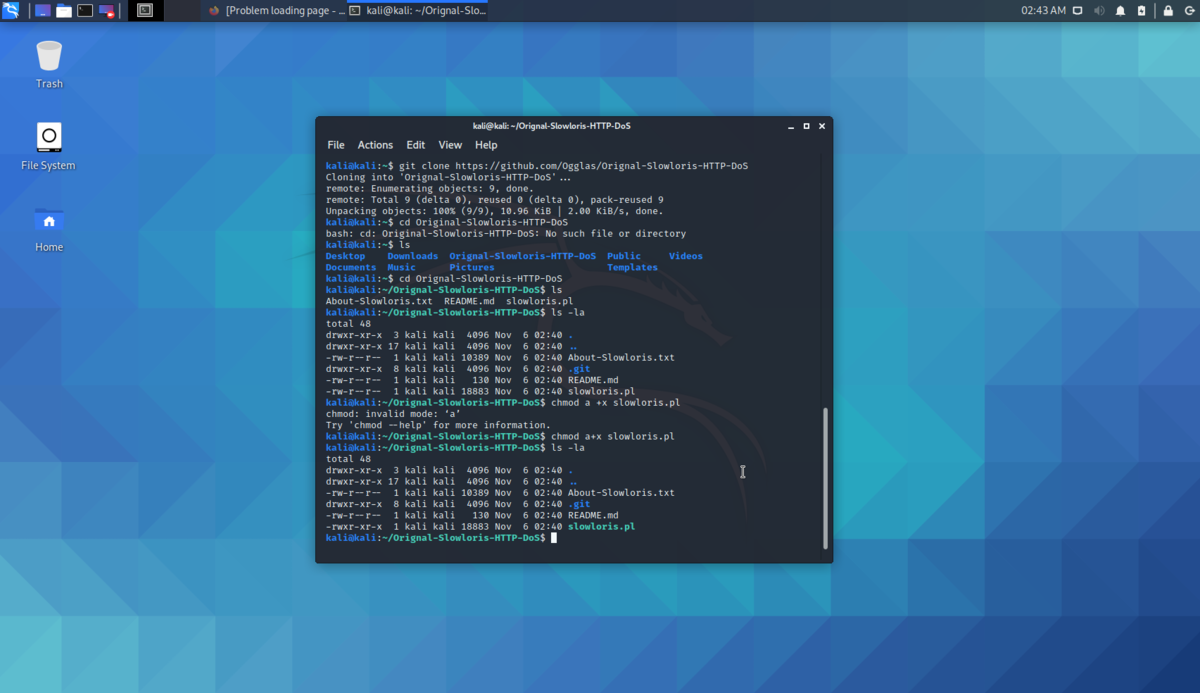
Task: Select kali@kali terminal taskbar button
Action: point(419,10)
